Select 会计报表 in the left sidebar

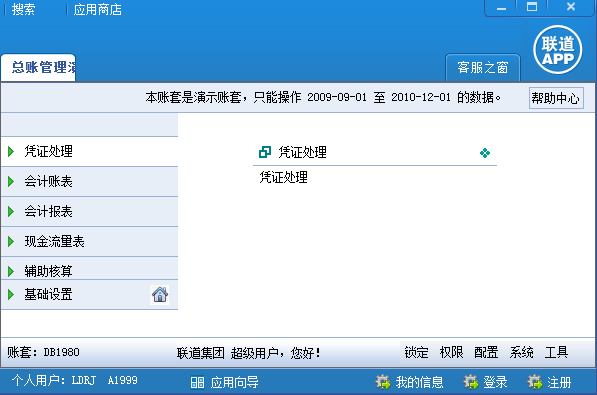[89, 212]
